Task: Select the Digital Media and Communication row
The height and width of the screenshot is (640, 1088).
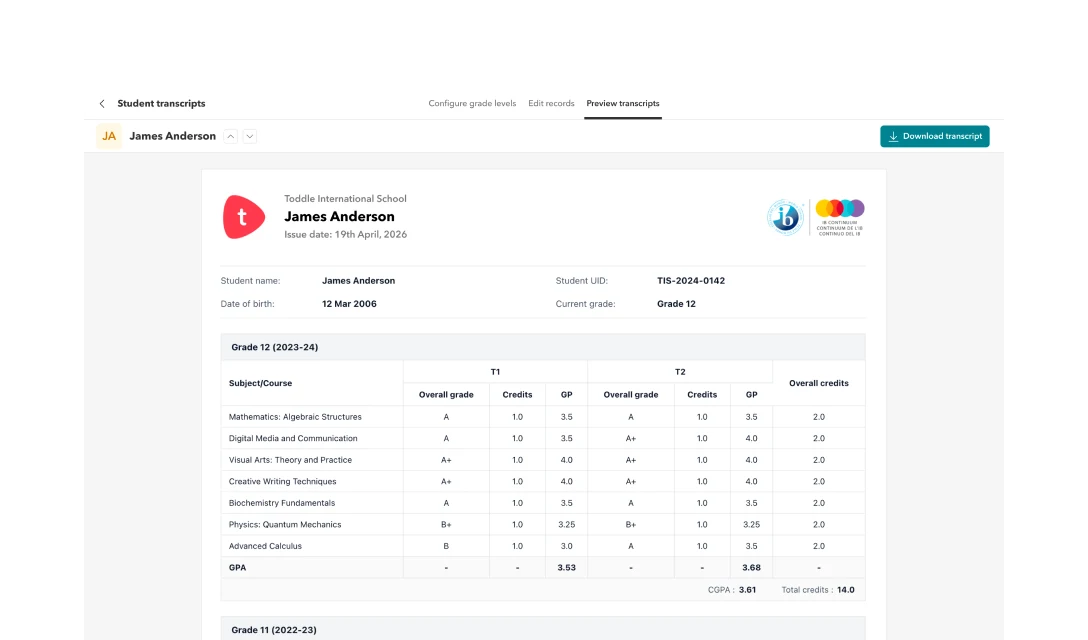Action: 543,438
